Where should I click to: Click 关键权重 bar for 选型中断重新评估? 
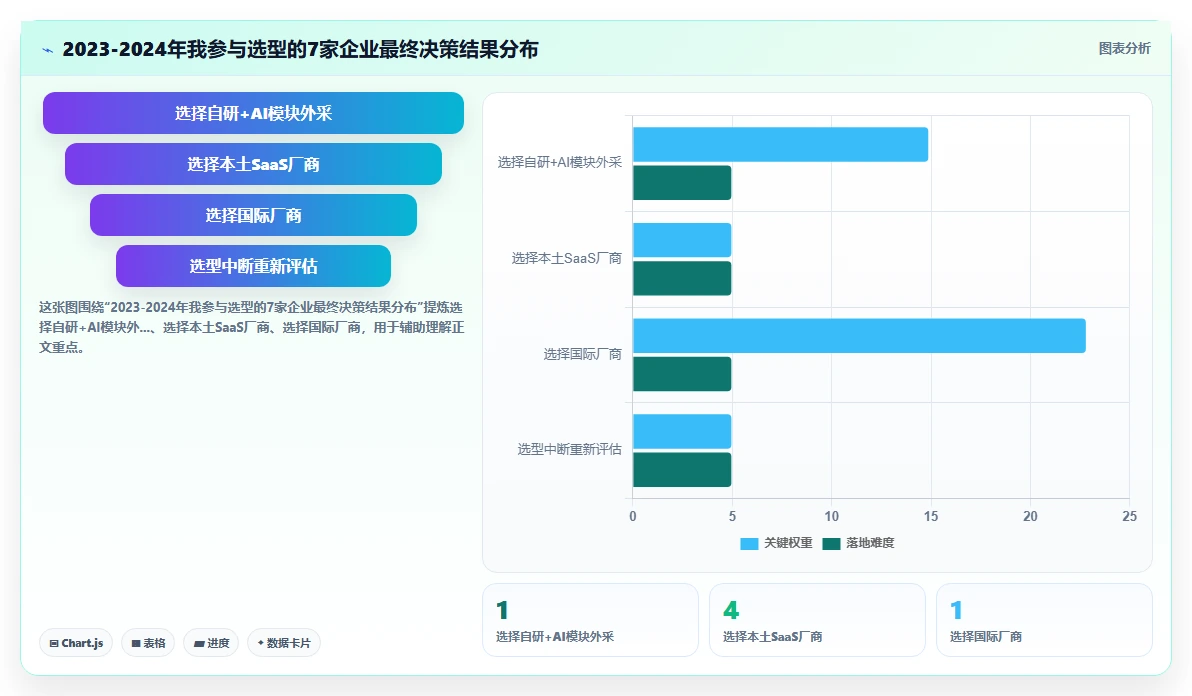[x=682, y=432]
